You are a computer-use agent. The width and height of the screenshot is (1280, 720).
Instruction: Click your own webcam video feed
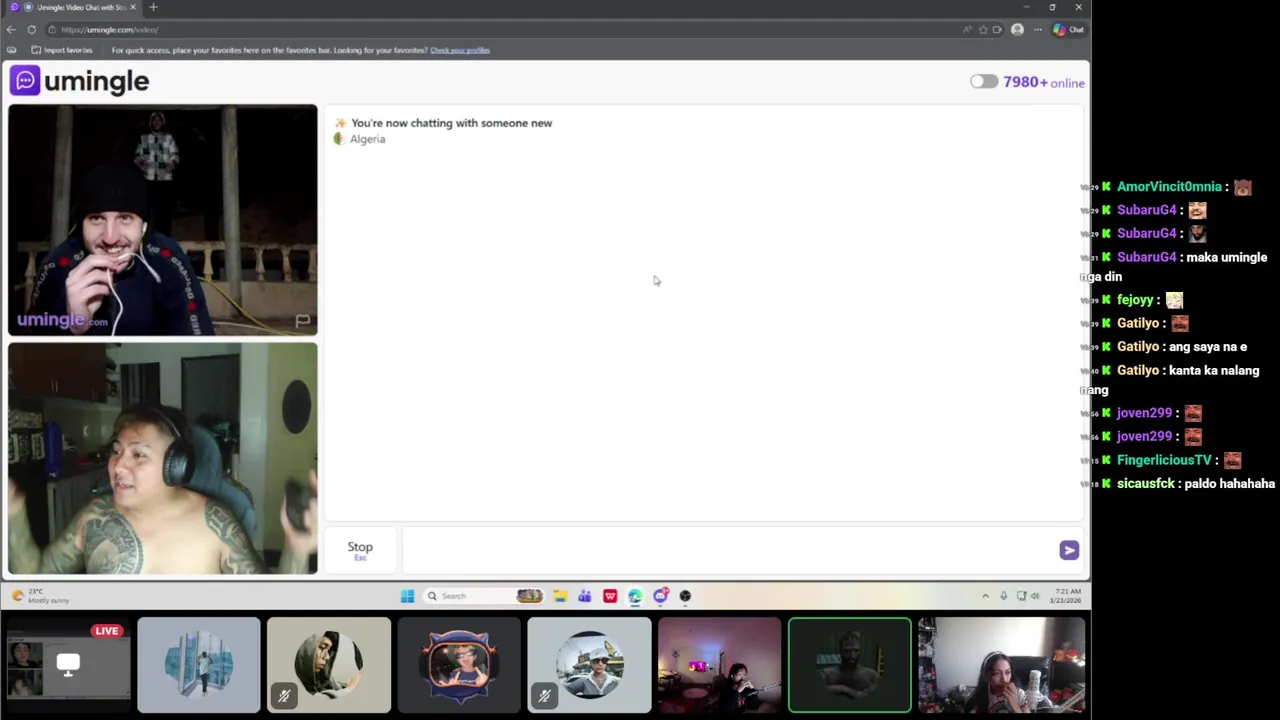[x=163, y=459]
